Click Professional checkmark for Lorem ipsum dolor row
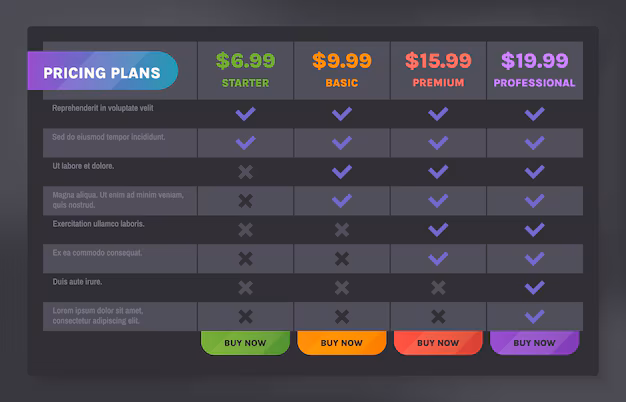Image resolution: width=626 pixels, height=402 pixels. click(535, 317)
